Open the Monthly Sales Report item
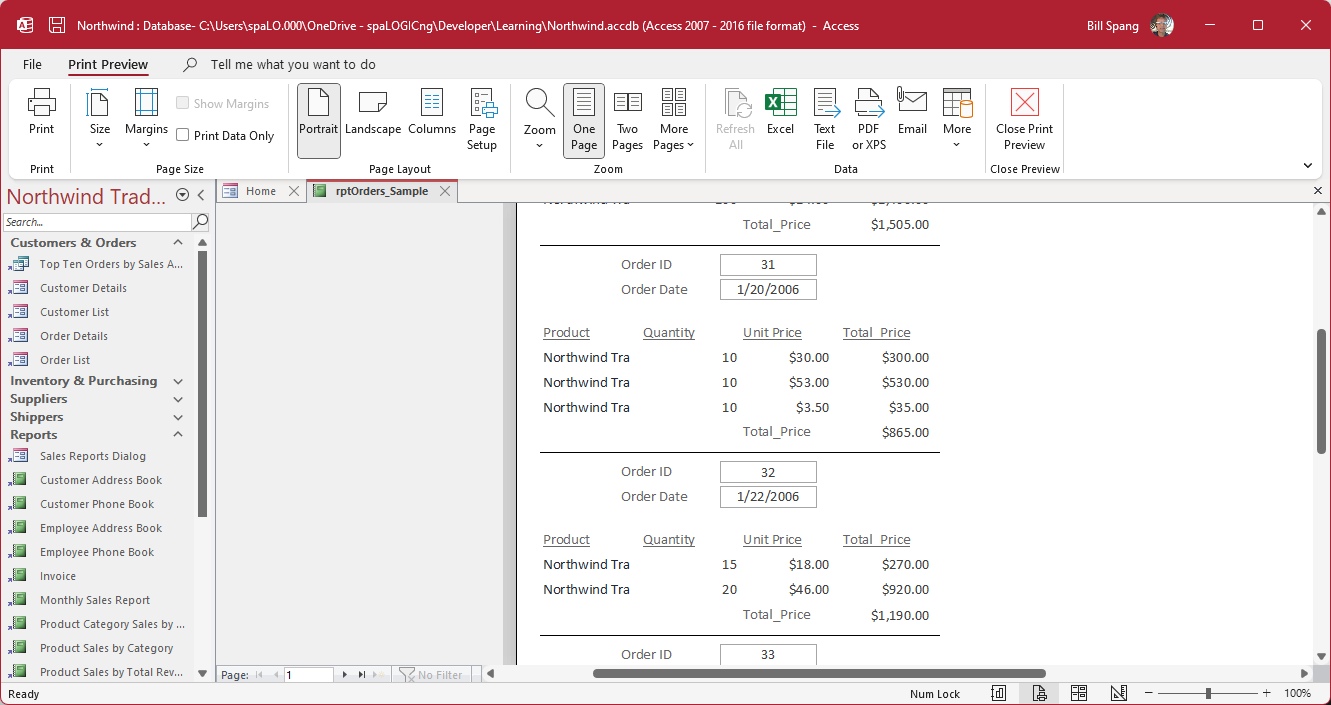1331x705 pixels. coord(95,600)
